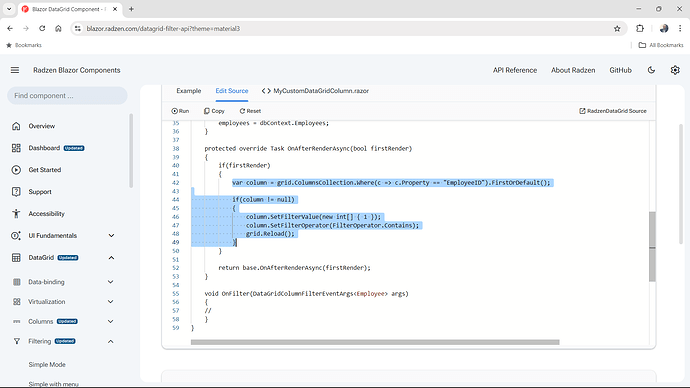Click the Data-binding icon
Viewport: 690px width, 388px height.
tap(17, 282)
